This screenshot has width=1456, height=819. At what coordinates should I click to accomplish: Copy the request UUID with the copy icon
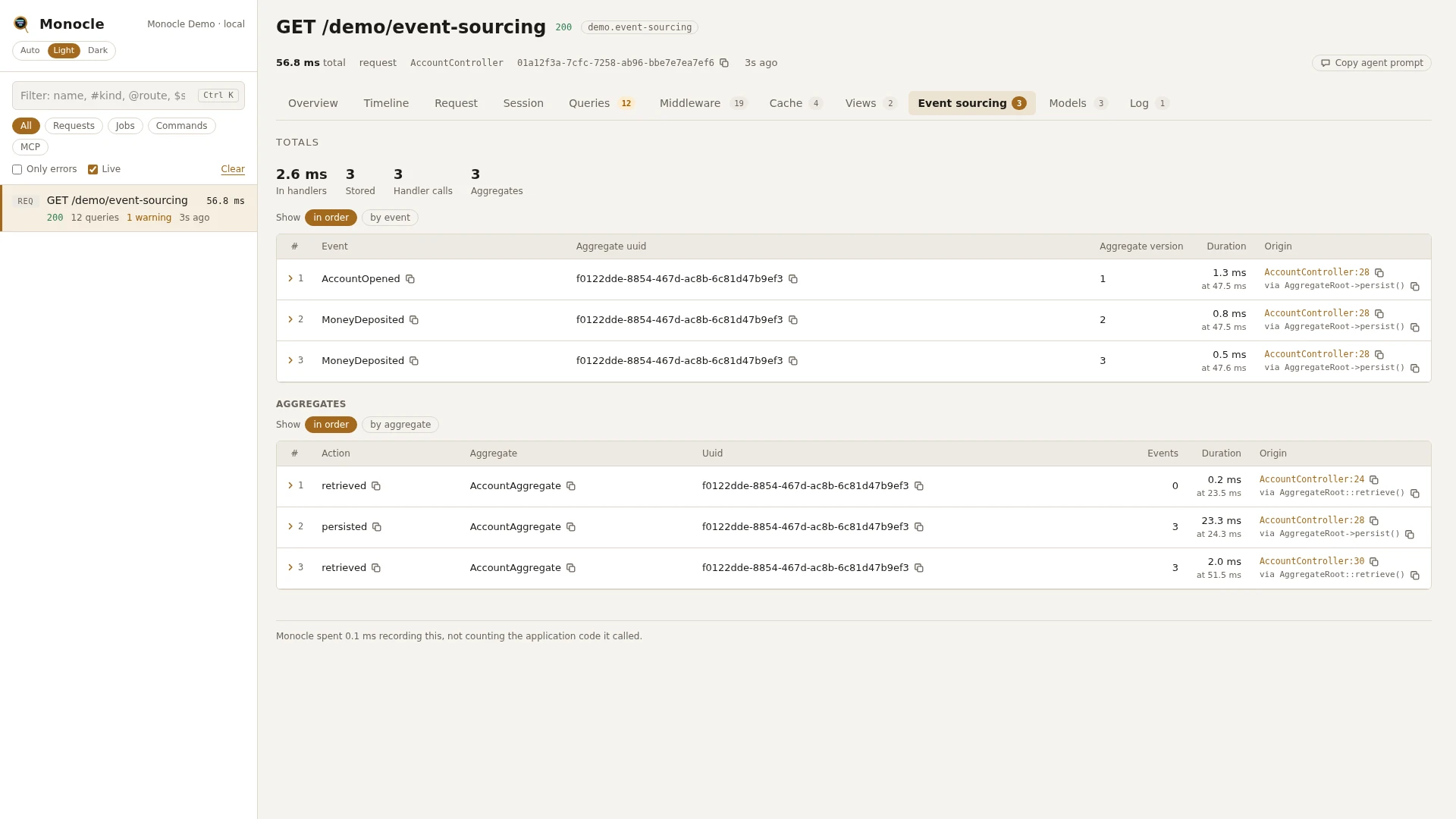click(x=724, y=63)
